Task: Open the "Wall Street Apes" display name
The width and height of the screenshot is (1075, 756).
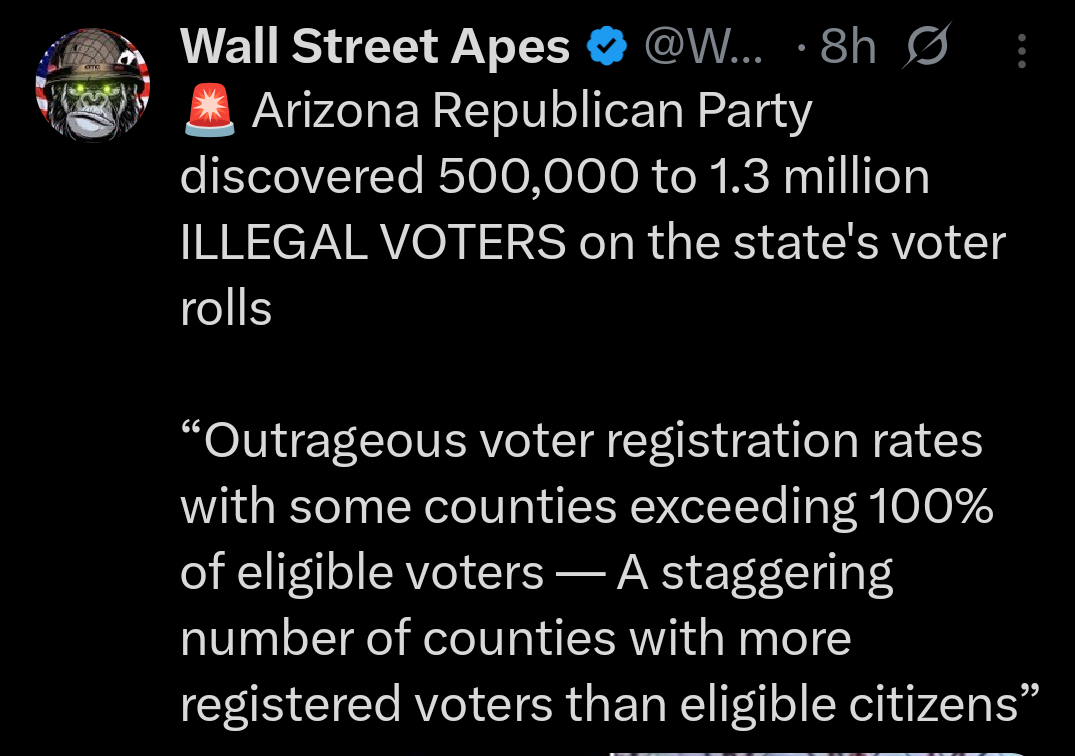Action: [x=375, y=47]
